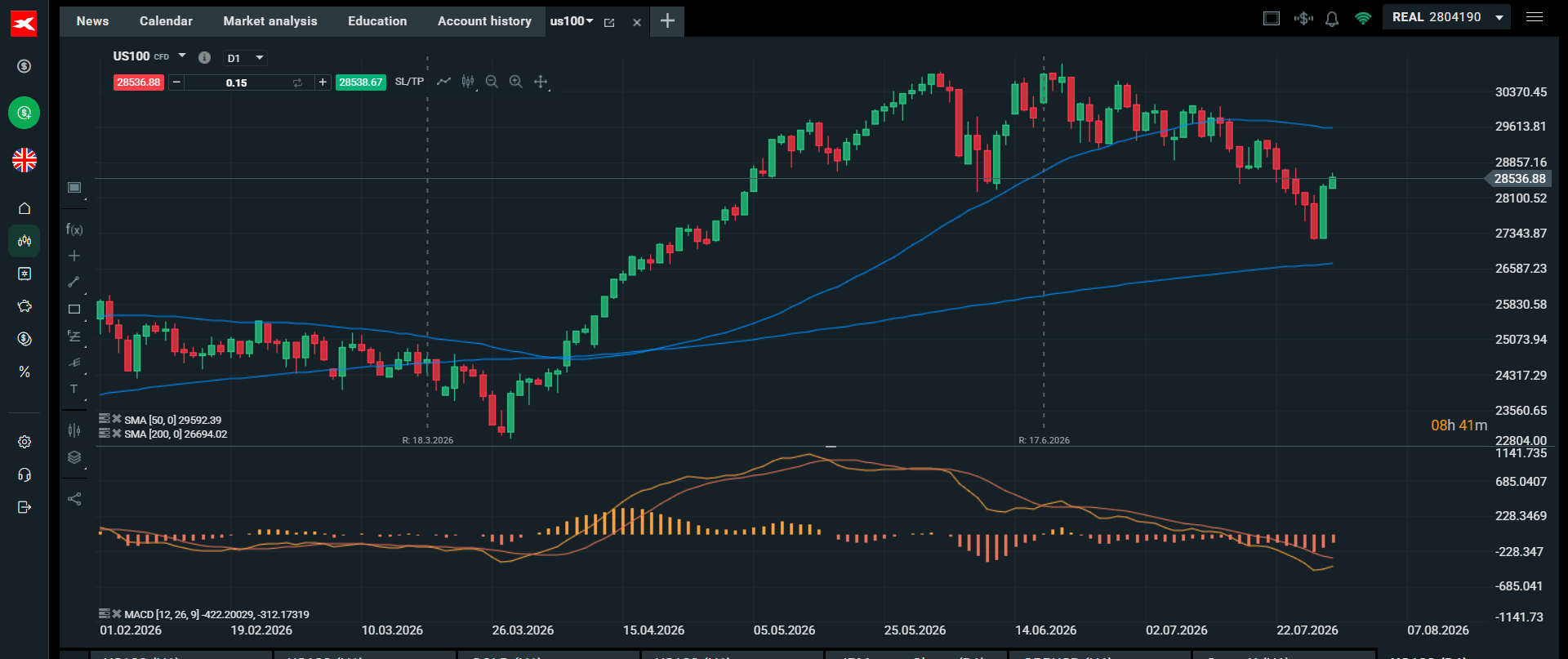Expand the D1 timeframe dropdown
Image resolution: width=1568 pixels, height=659 pixels.
coord(246,58)
